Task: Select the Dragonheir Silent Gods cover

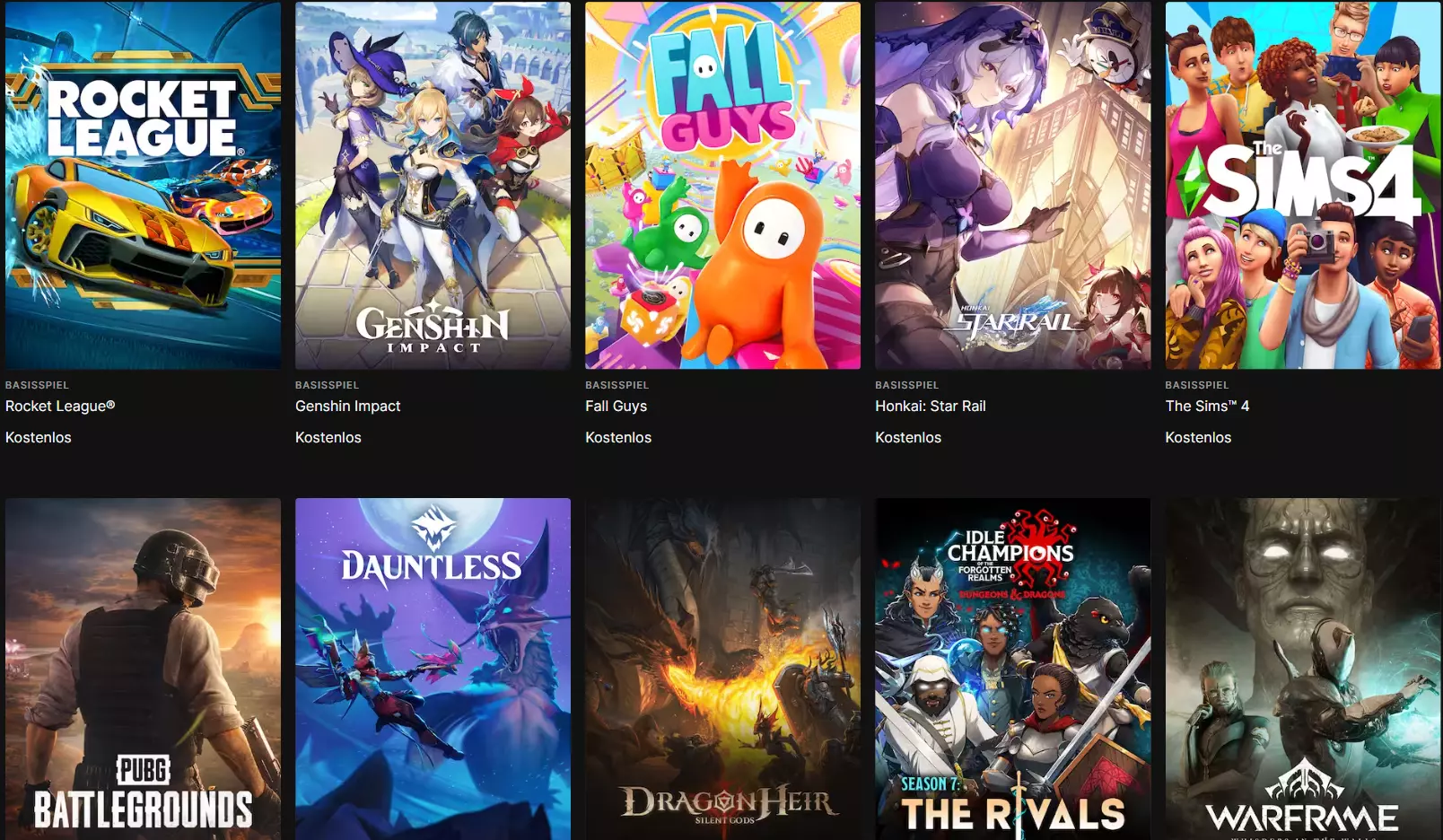Action: (722, 669)
